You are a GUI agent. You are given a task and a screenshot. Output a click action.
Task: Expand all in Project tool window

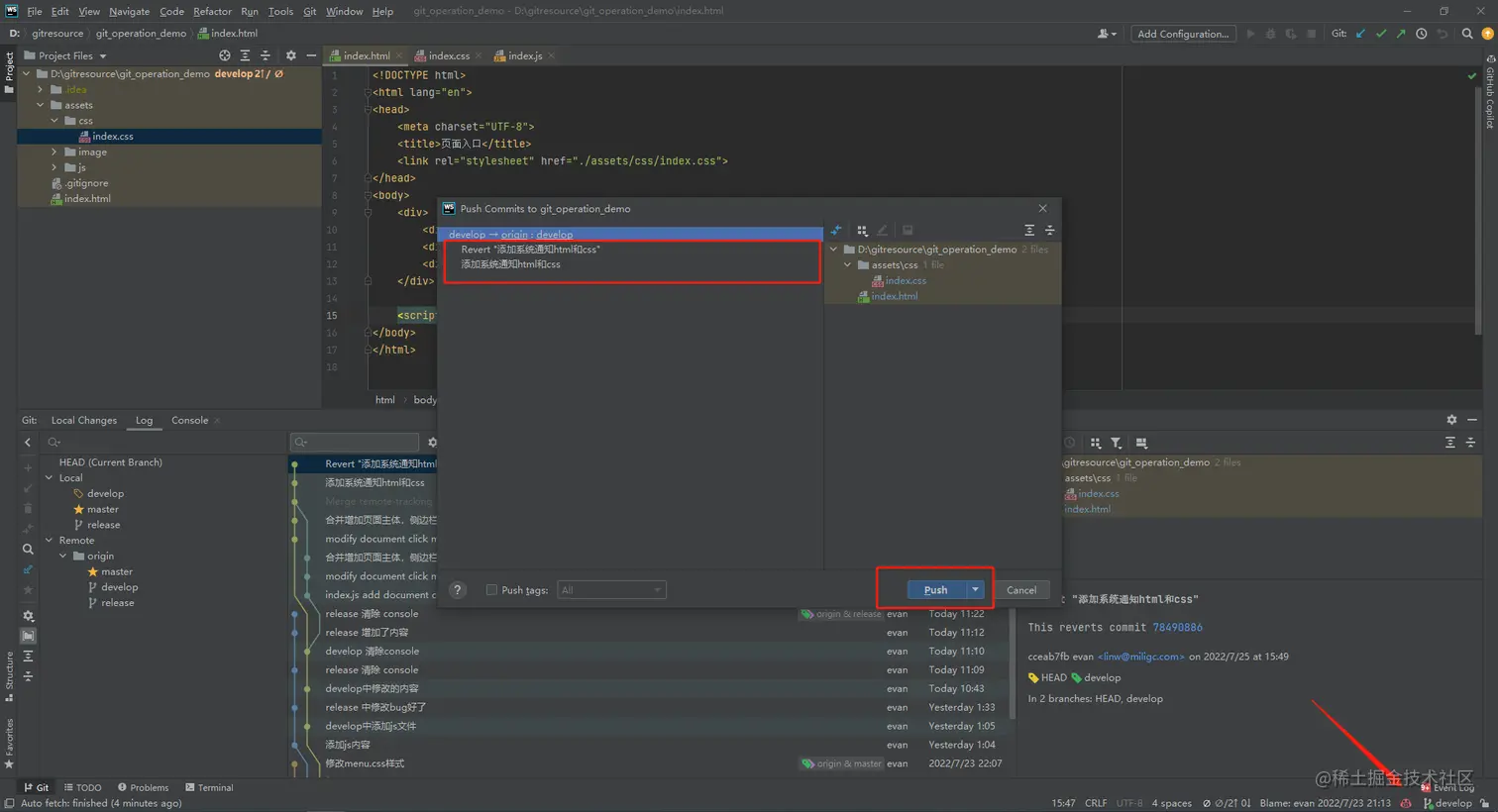pos(245,55)
